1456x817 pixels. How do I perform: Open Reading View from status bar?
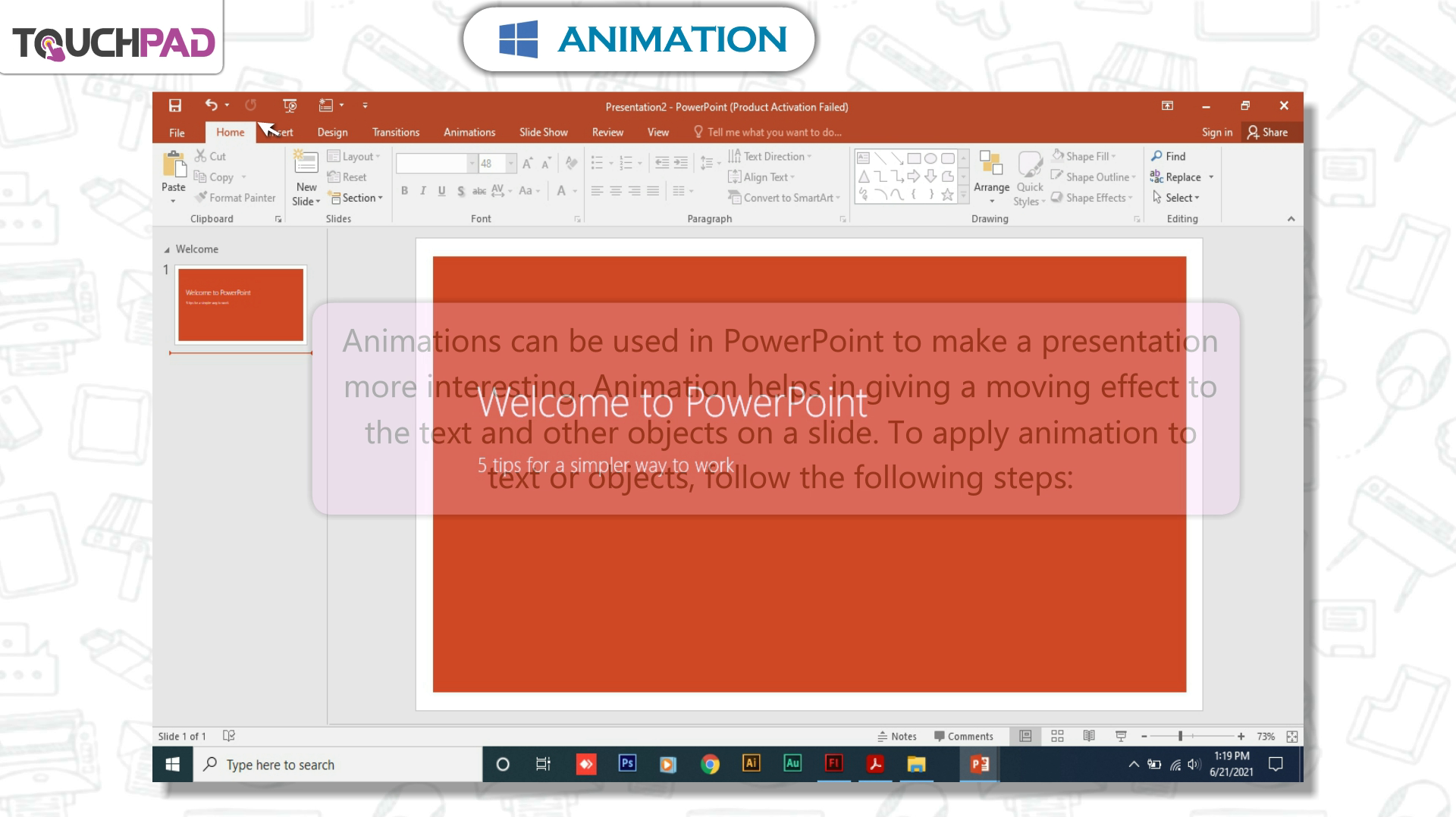tap(1089, 736)
